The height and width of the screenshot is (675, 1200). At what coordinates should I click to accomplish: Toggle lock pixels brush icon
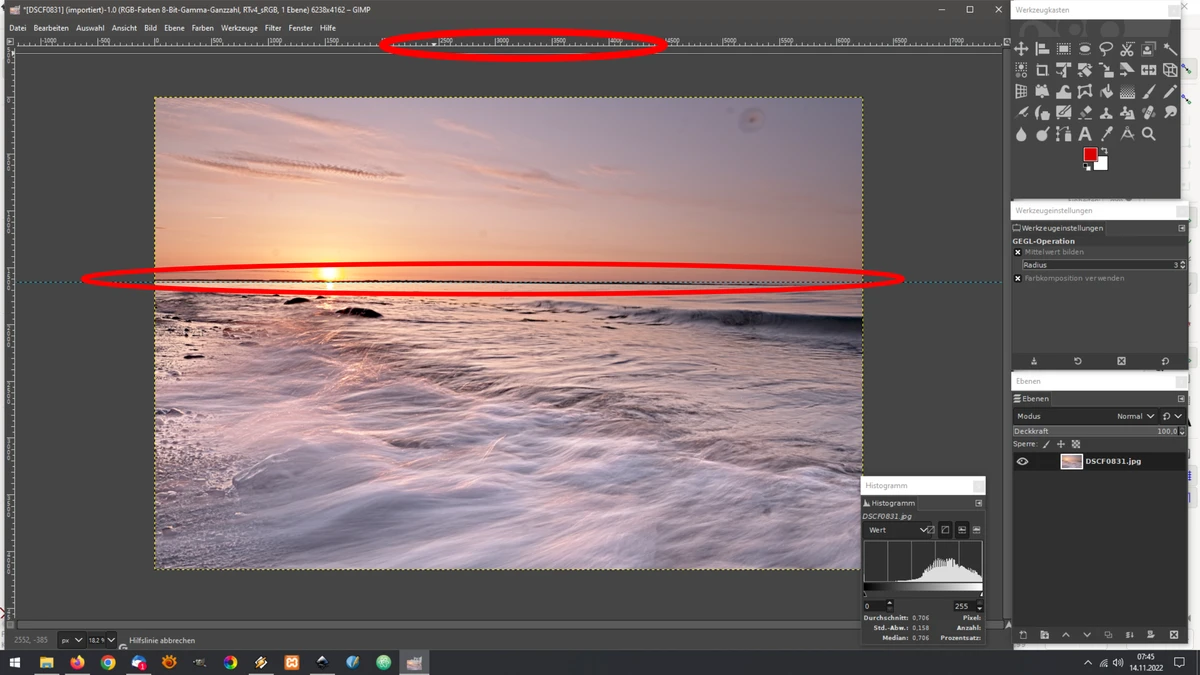1046,444
